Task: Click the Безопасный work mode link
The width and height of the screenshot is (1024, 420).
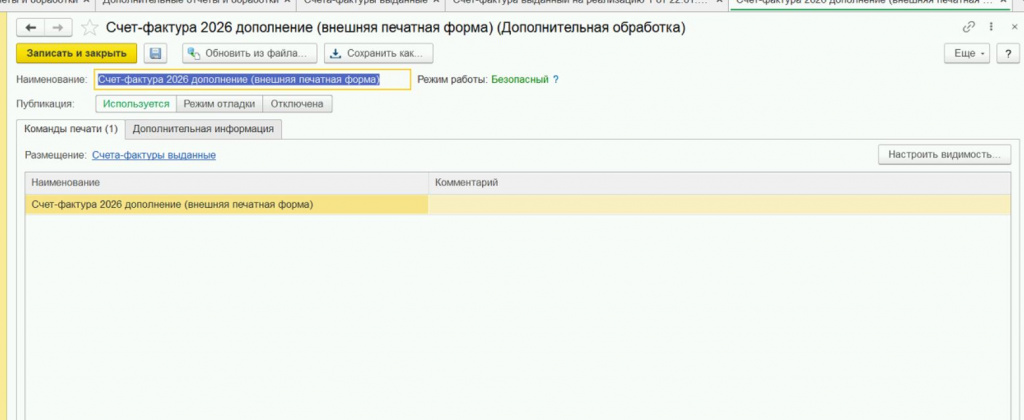Action: [520, 80]
